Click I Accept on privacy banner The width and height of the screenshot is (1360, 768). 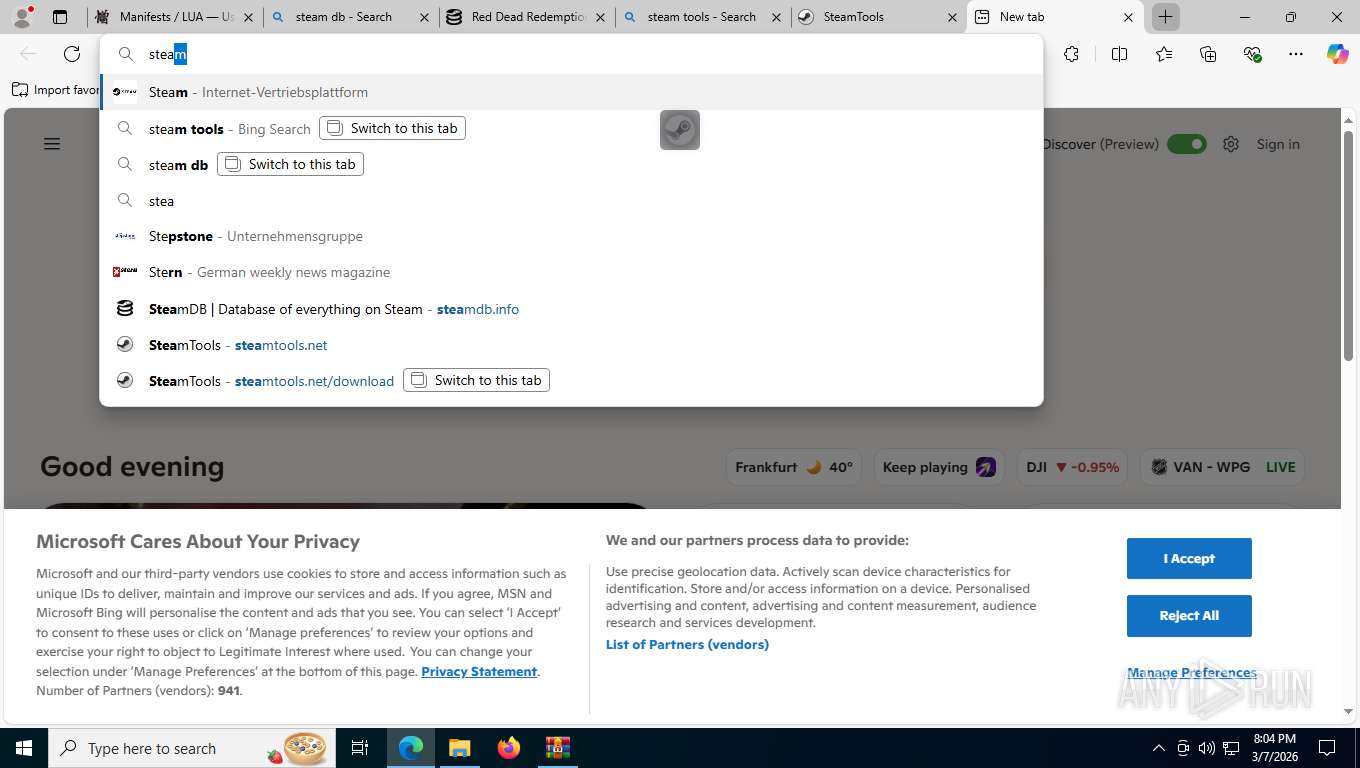1189,558
